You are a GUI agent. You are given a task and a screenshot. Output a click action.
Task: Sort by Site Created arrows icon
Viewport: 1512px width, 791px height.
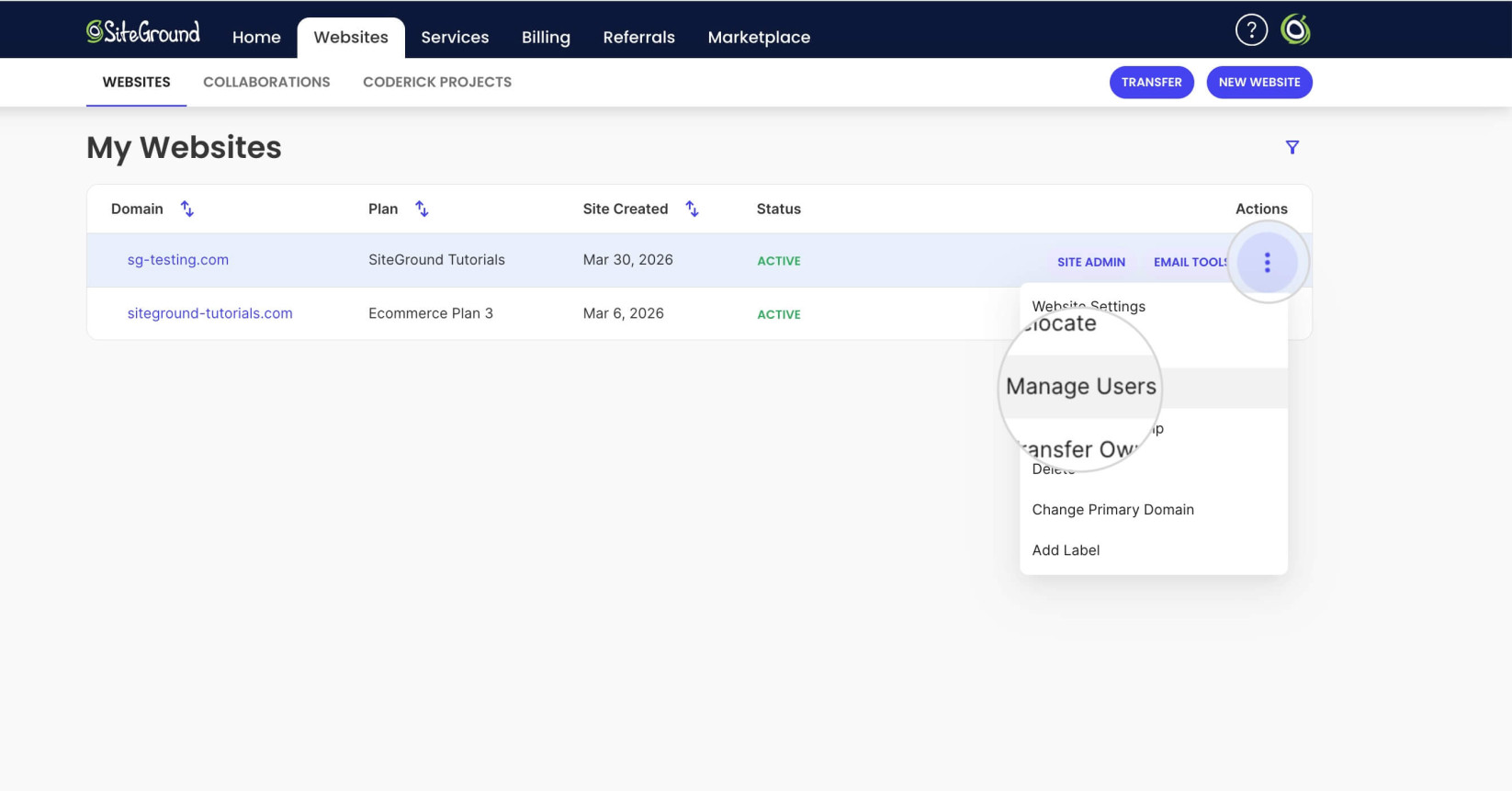click(x=692, y=209)
